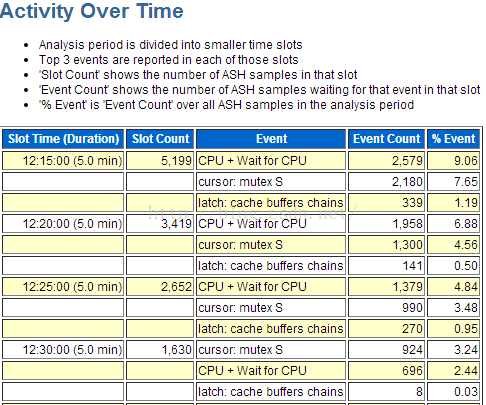Click cursor: mutex S with count 2,180

[x=240, y=182]
